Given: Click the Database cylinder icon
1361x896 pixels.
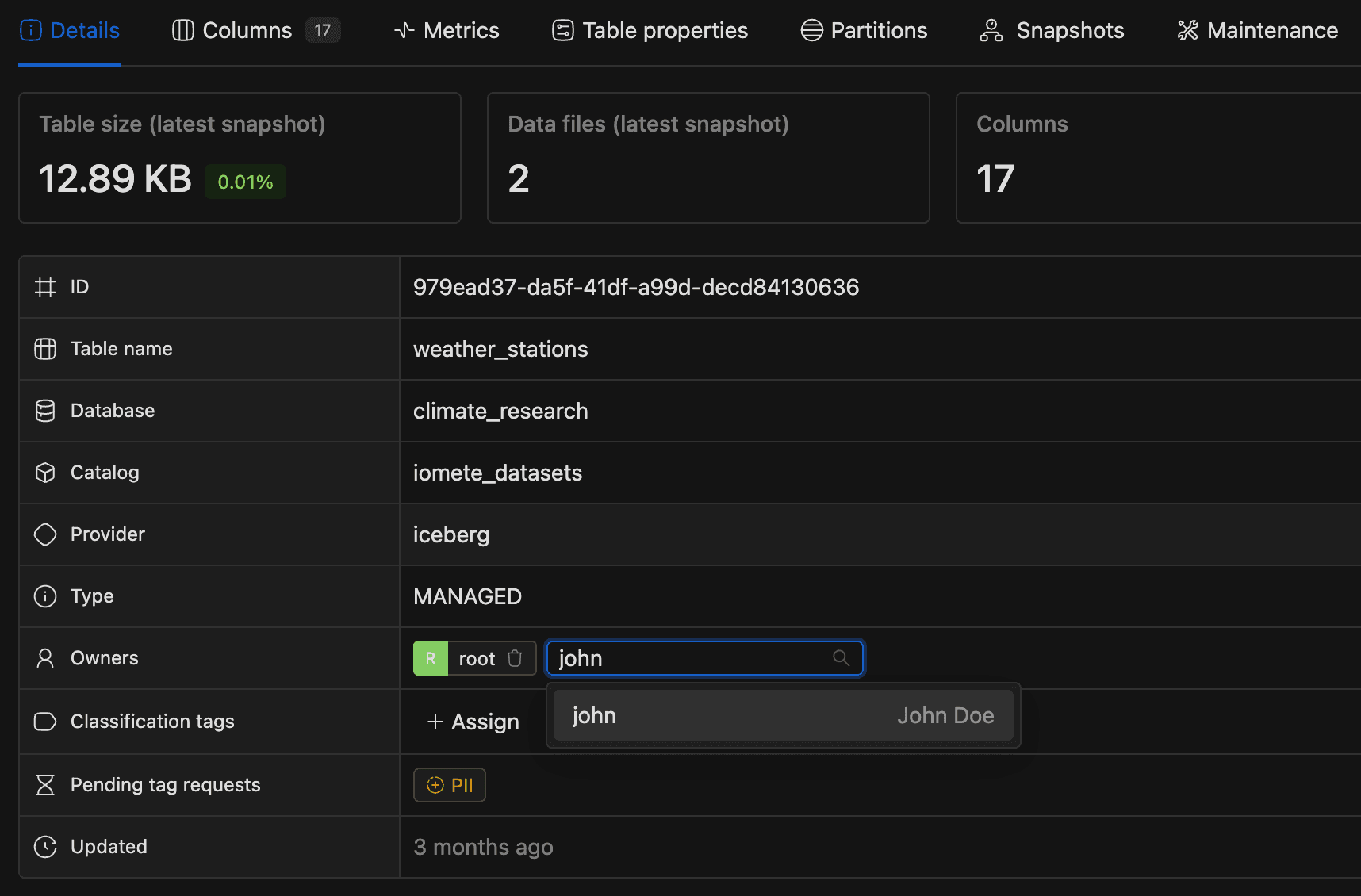Looking at the screenshot, I should point(45,411).
